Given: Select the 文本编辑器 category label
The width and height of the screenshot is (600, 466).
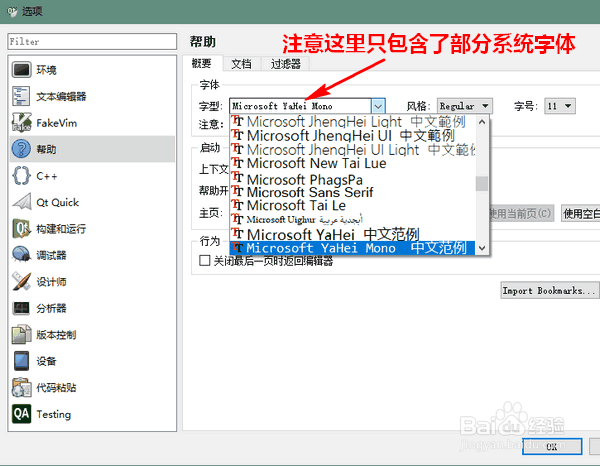Looking at the screenshot, I should click(61, 96).
